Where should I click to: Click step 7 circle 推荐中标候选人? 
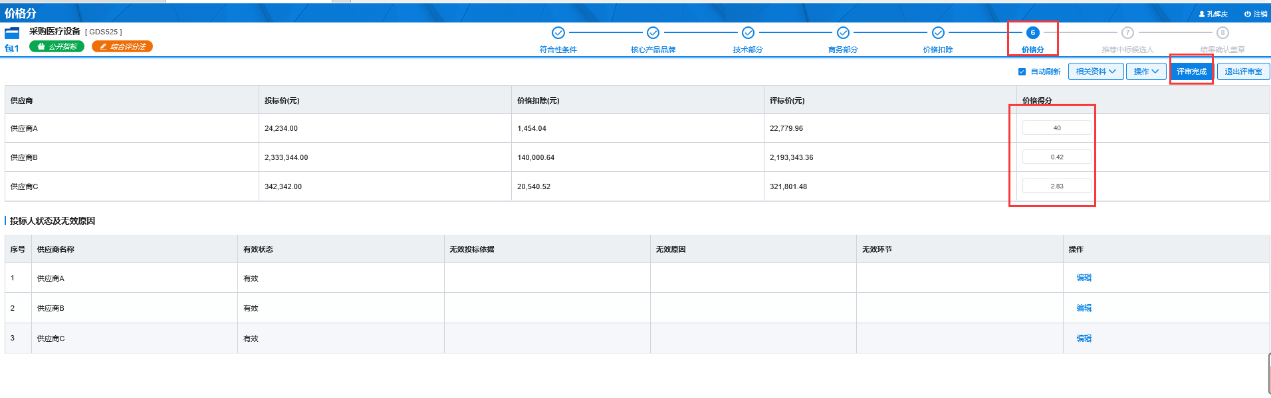tap(1128, 33)
